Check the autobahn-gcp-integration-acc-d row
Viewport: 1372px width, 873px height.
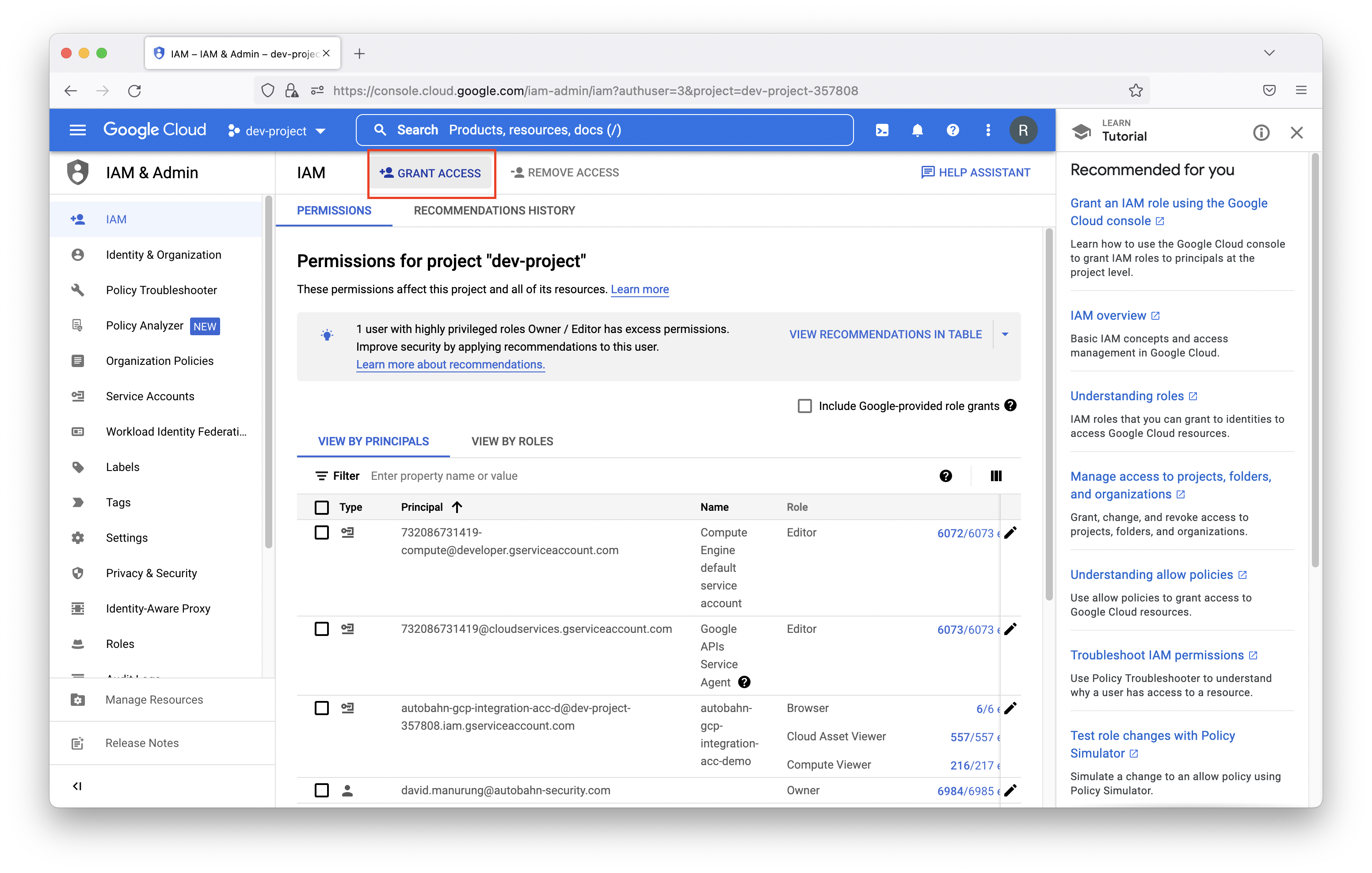(x=322, y=708)
